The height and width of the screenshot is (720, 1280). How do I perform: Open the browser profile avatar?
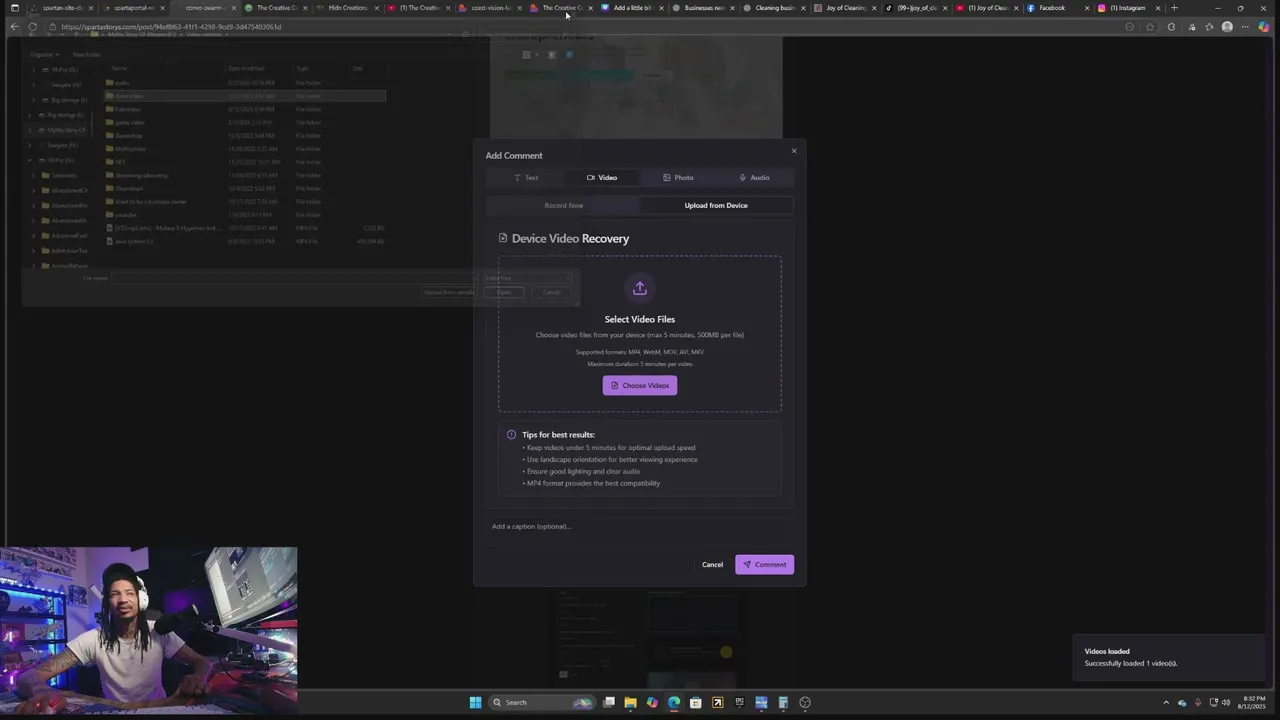[x=1227, y=27]
